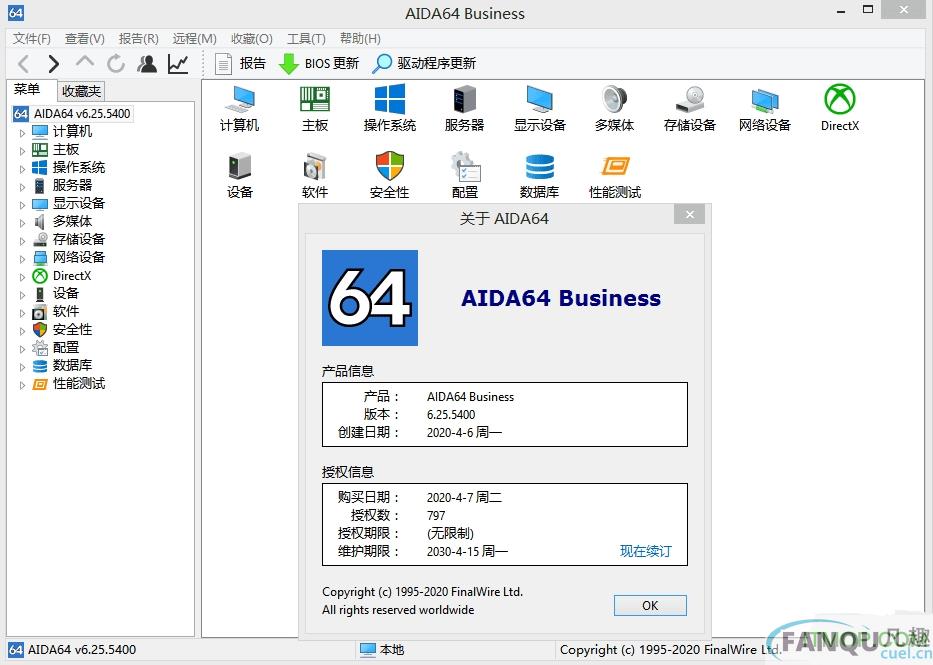Expand the 存储设备 node in the sidebar tree

(x=23, y=240)
